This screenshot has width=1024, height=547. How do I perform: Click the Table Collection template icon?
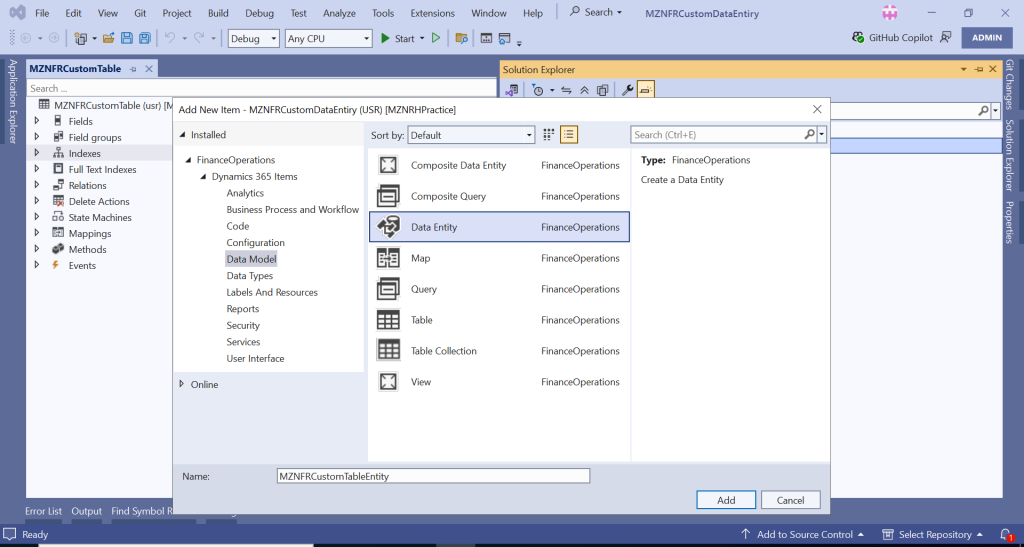(389, 351)
